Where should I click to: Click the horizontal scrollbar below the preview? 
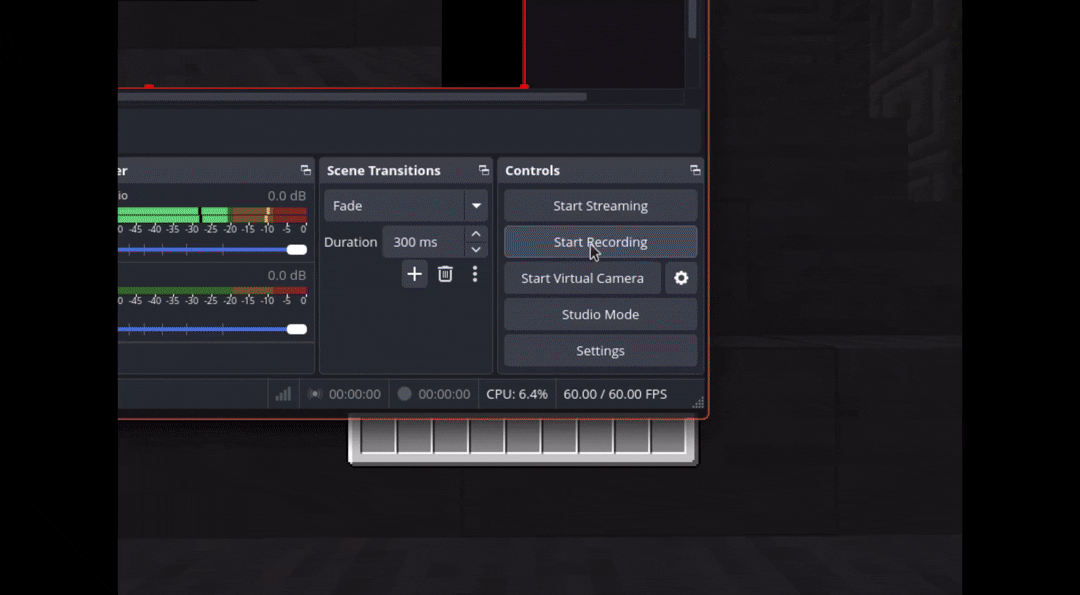tap(350, 97)
